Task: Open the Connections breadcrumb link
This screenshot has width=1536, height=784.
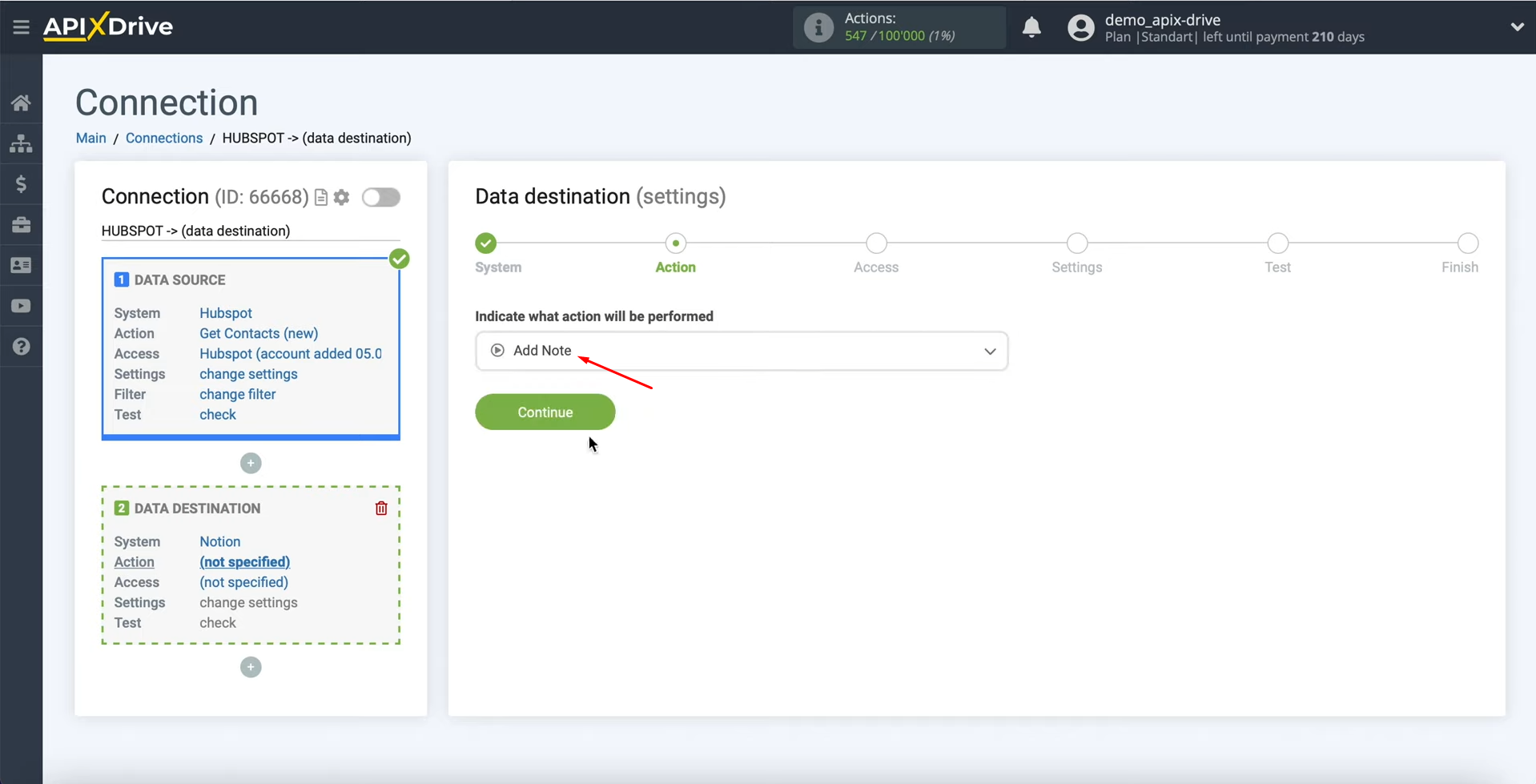Action: [x=163, y=138]
